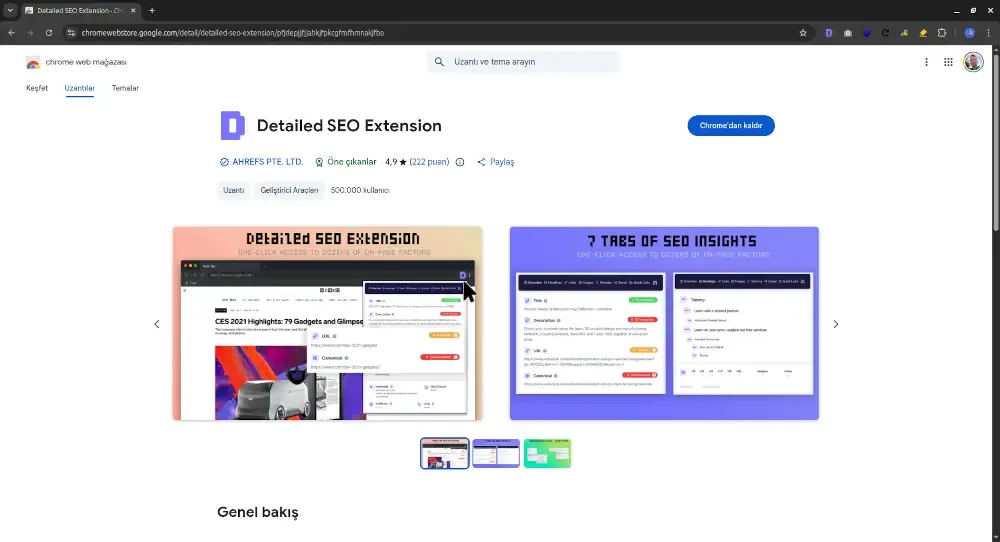The width and height of the screenshot is (1000, 542).
Task: Click the browser address bar URL
Action: [x=233, y=33]
